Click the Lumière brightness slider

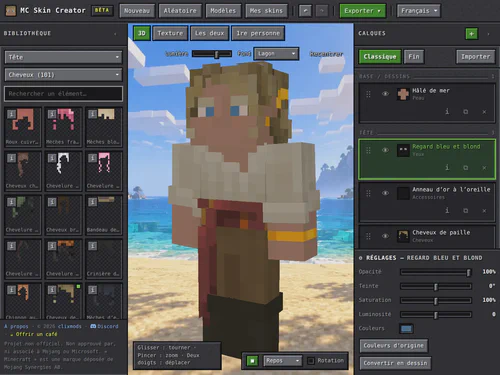coord(212,54)
